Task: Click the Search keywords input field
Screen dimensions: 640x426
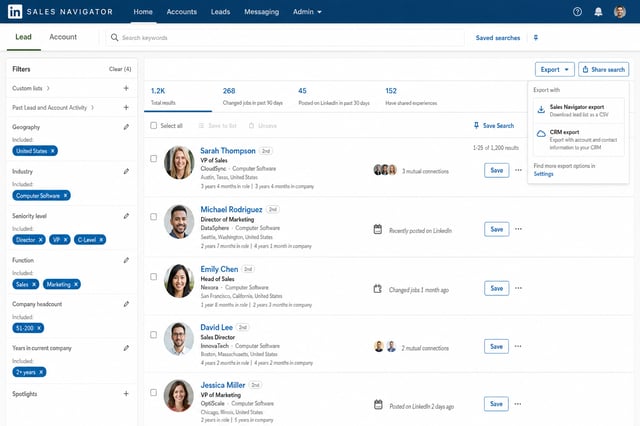Action: (x=285, y=38)
